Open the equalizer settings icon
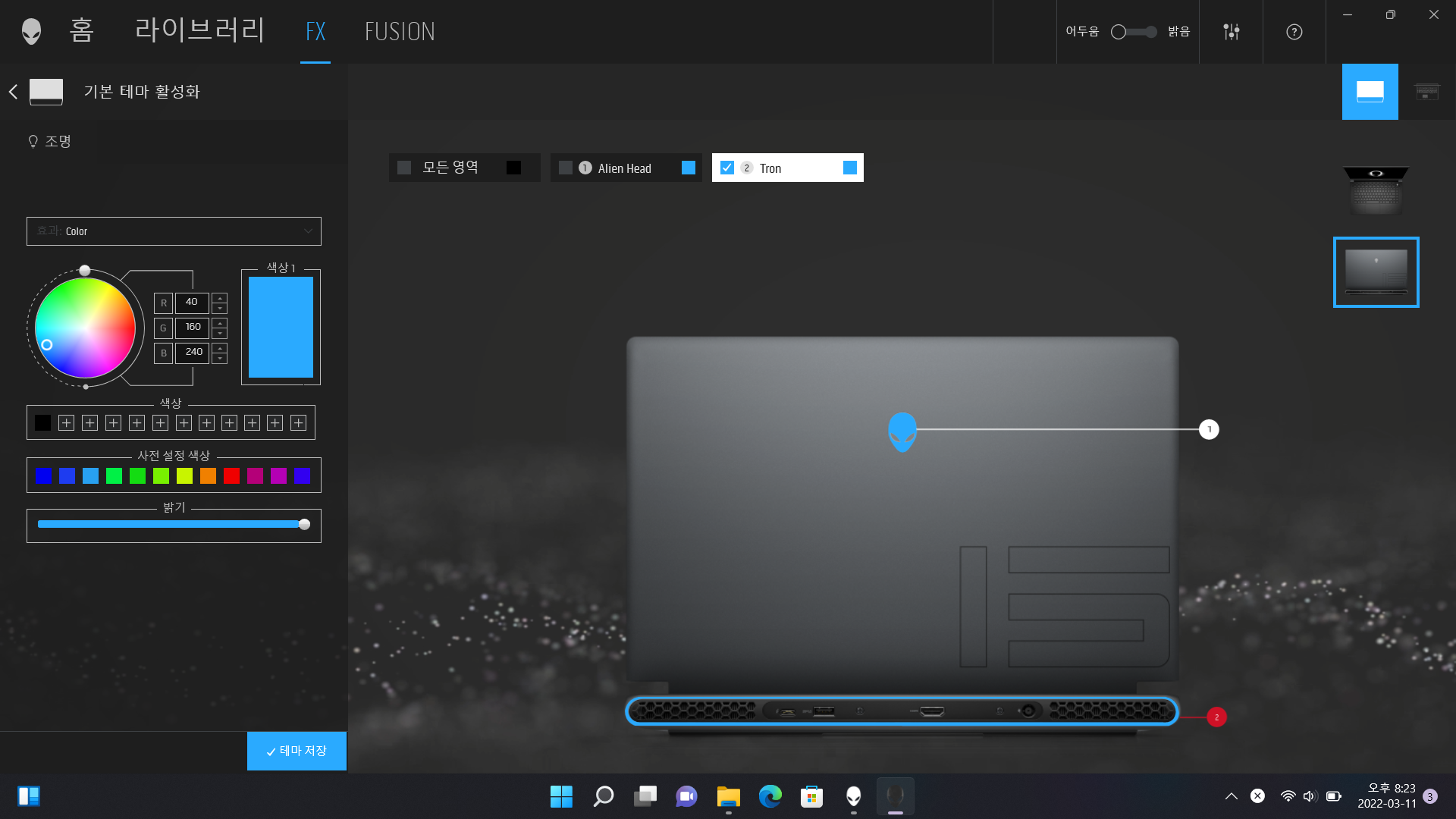The image size is (1456, 819). (1232, 31)
